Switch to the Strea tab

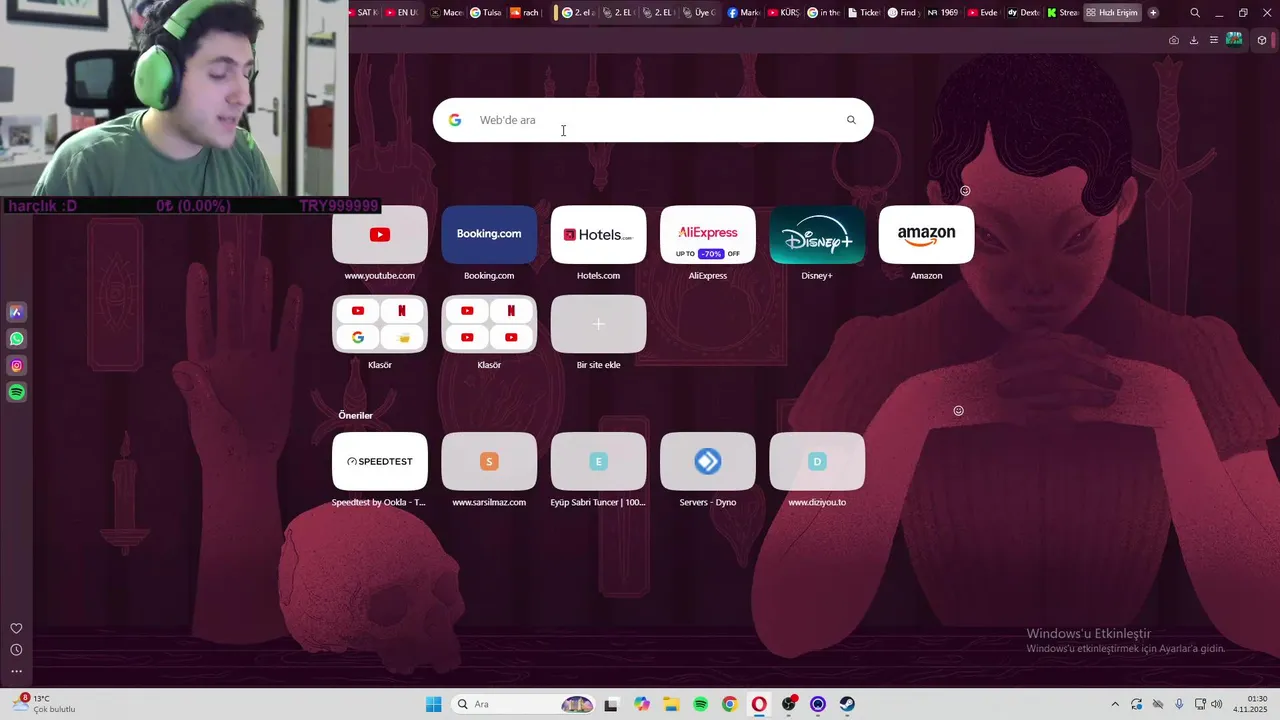[1063, 13]
